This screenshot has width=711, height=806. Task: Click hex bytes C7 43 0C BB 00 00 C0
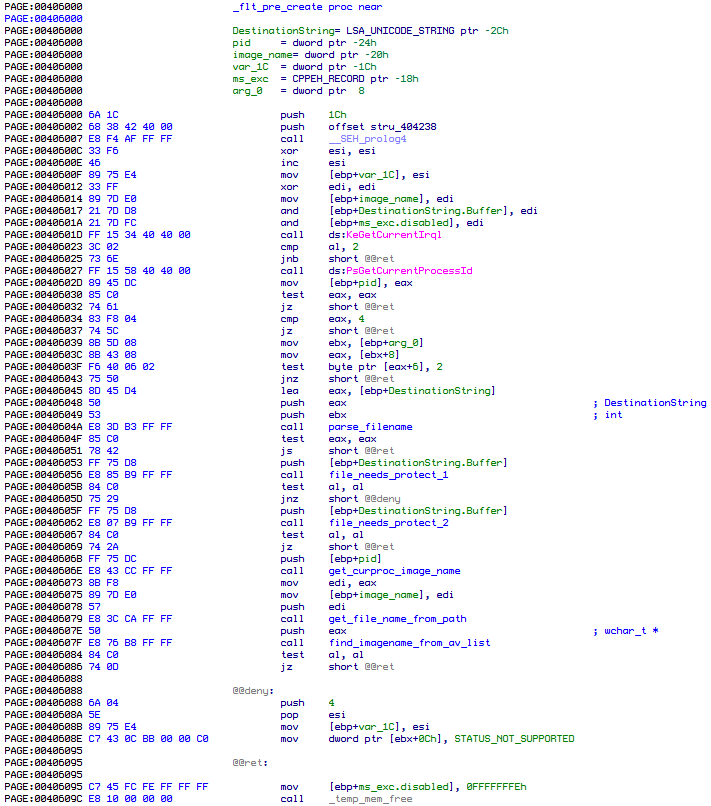pyautogui.click(x=148, y=739)
